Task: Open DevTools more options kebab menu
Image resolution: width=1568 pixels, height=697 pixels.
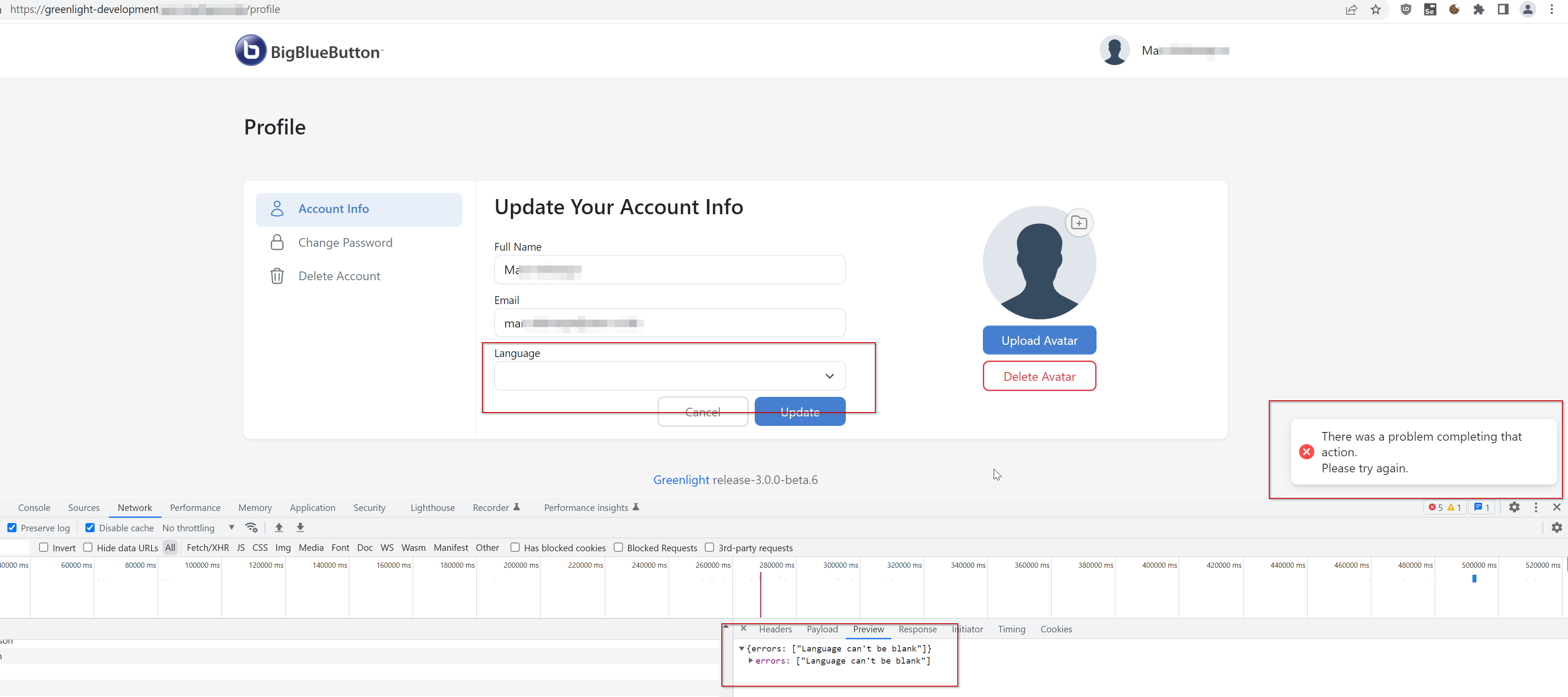Action: pos(1536,507)
